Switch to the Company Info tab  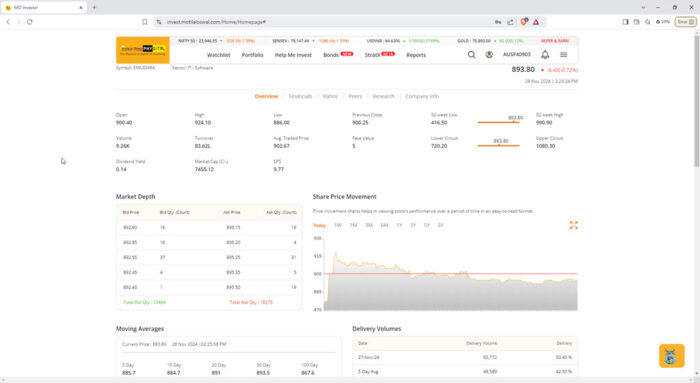tap(422, 96)
